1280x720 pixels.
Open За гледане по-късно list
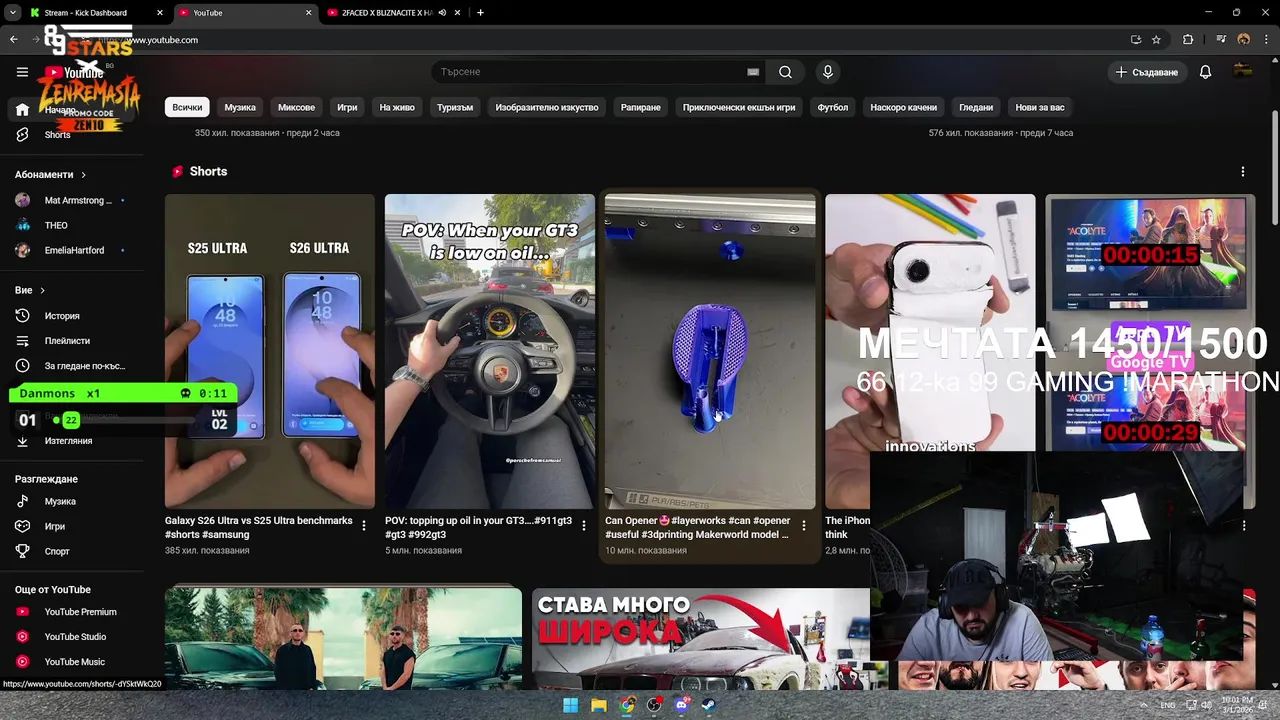click(85, 366)
